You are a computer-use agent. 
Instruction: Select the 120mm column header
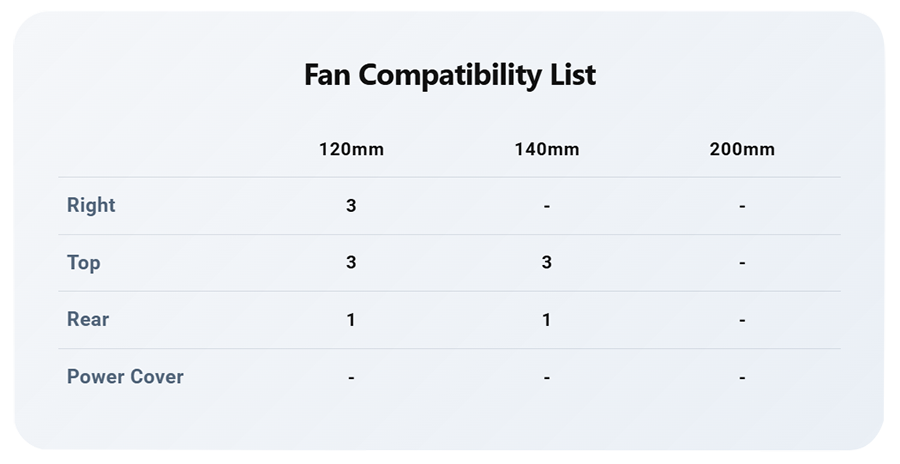(x=351, y=149)
